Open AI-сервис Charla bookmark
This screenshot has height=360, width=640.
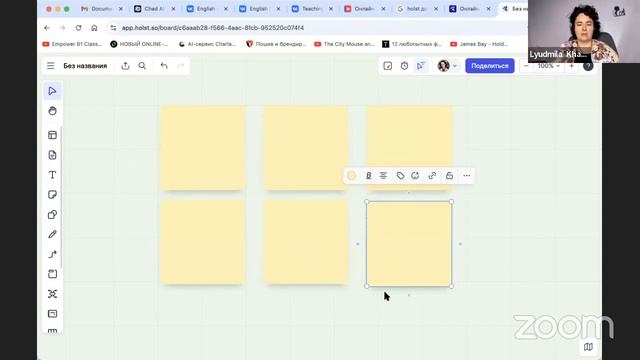[x=207, y=44]
